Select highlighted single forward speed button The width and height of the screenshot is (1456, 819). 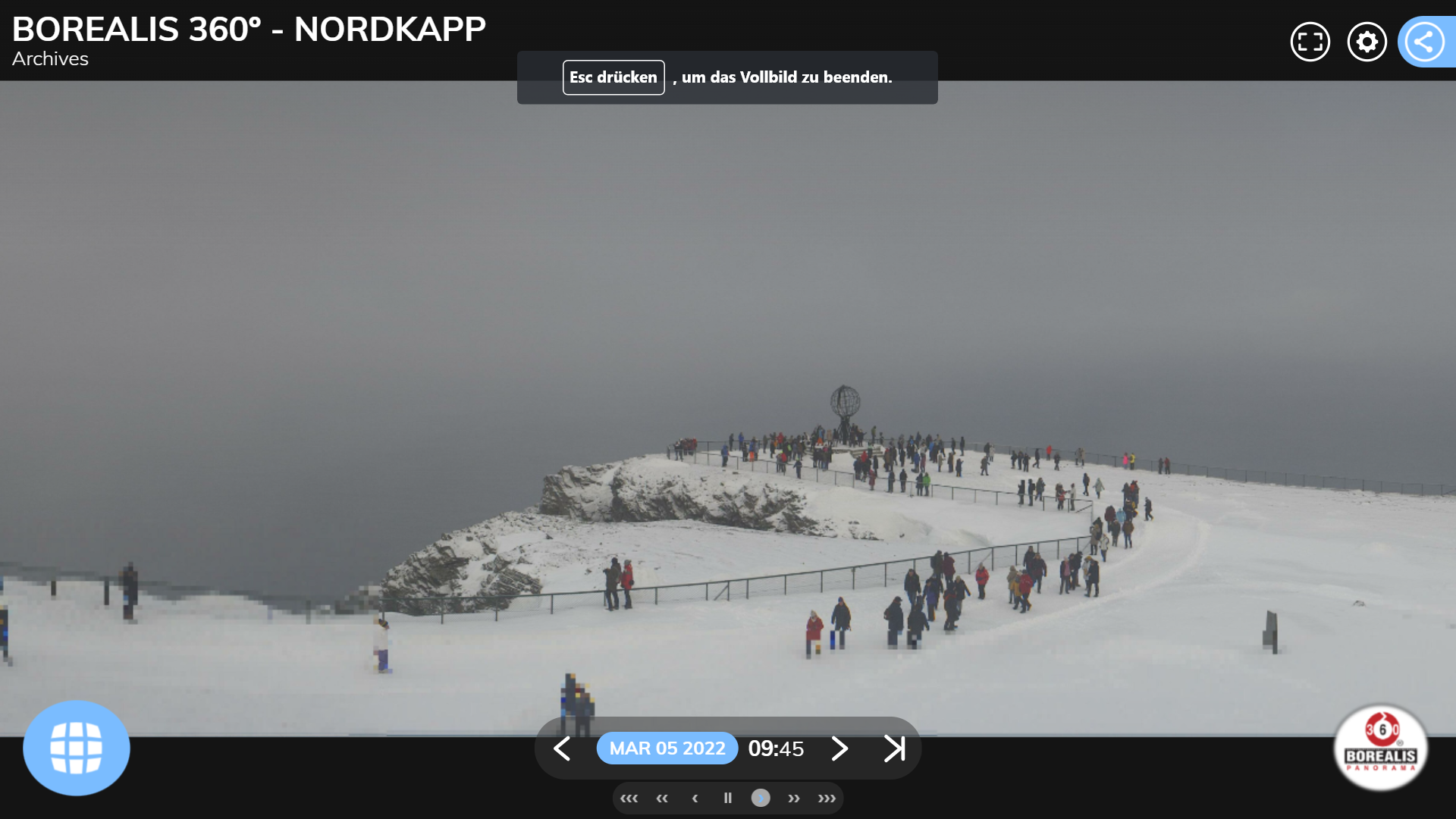coord(761,798)
